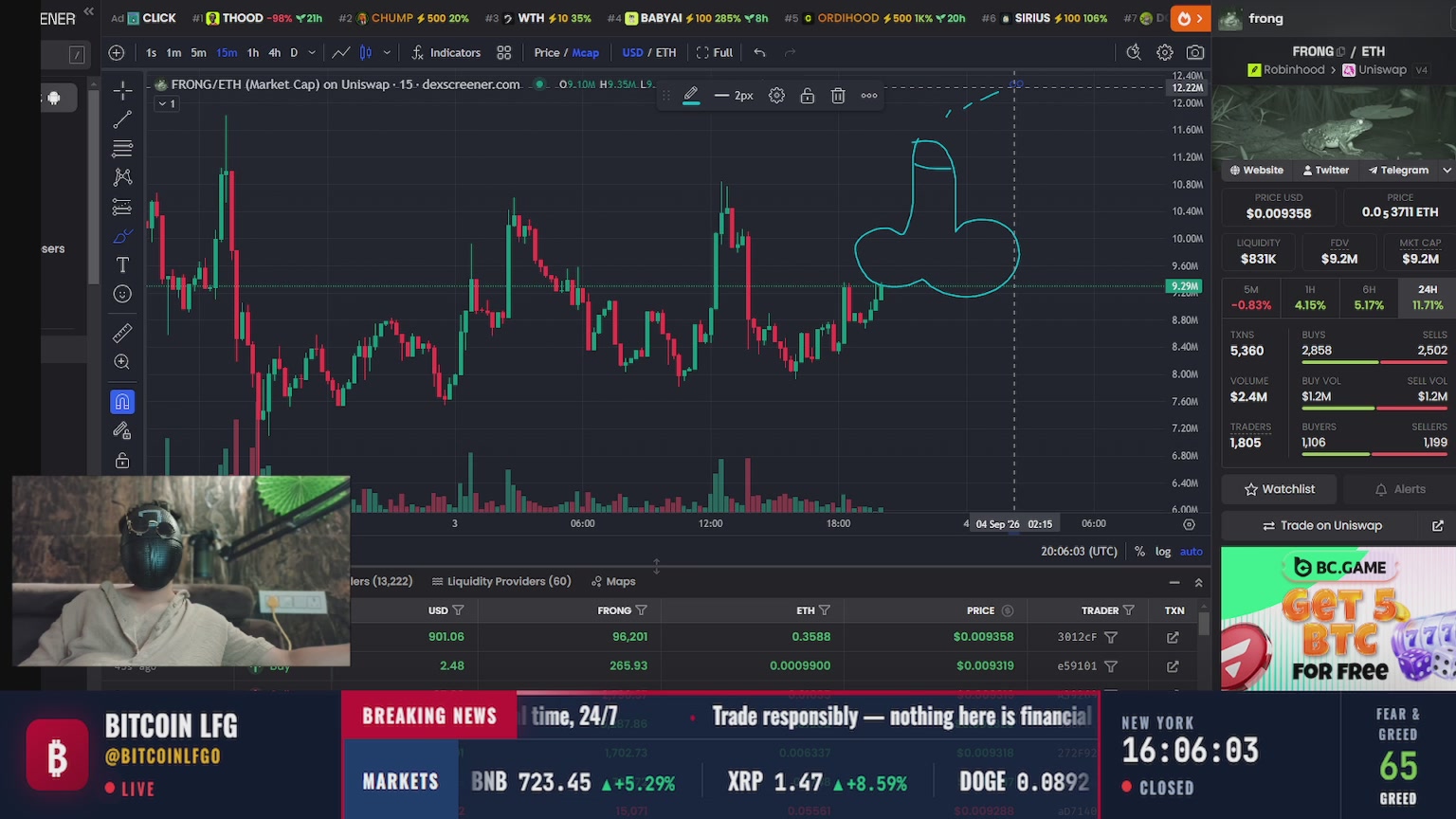Select the 24H stats tab
Image resolution: width=1456 pixels, height=819 pixels.
1428,297
